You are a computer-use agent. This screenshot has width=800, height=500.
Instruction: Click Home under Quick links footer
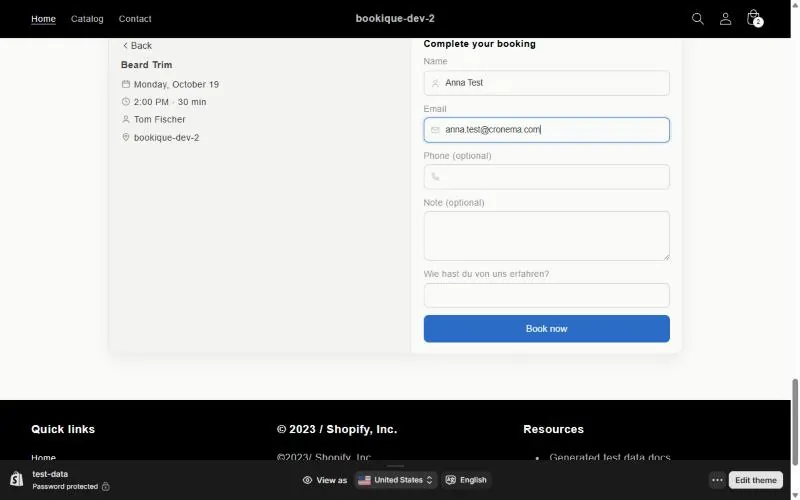(43, 457)
